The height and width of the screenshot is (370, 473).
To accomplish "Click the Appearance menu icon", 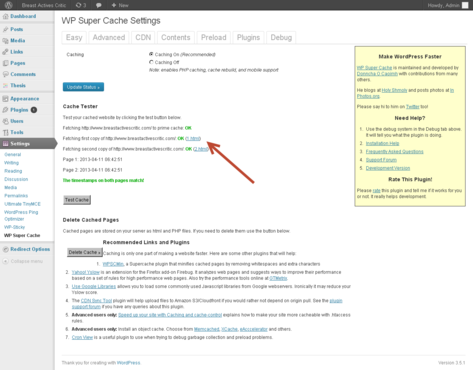I will [5, 99].
